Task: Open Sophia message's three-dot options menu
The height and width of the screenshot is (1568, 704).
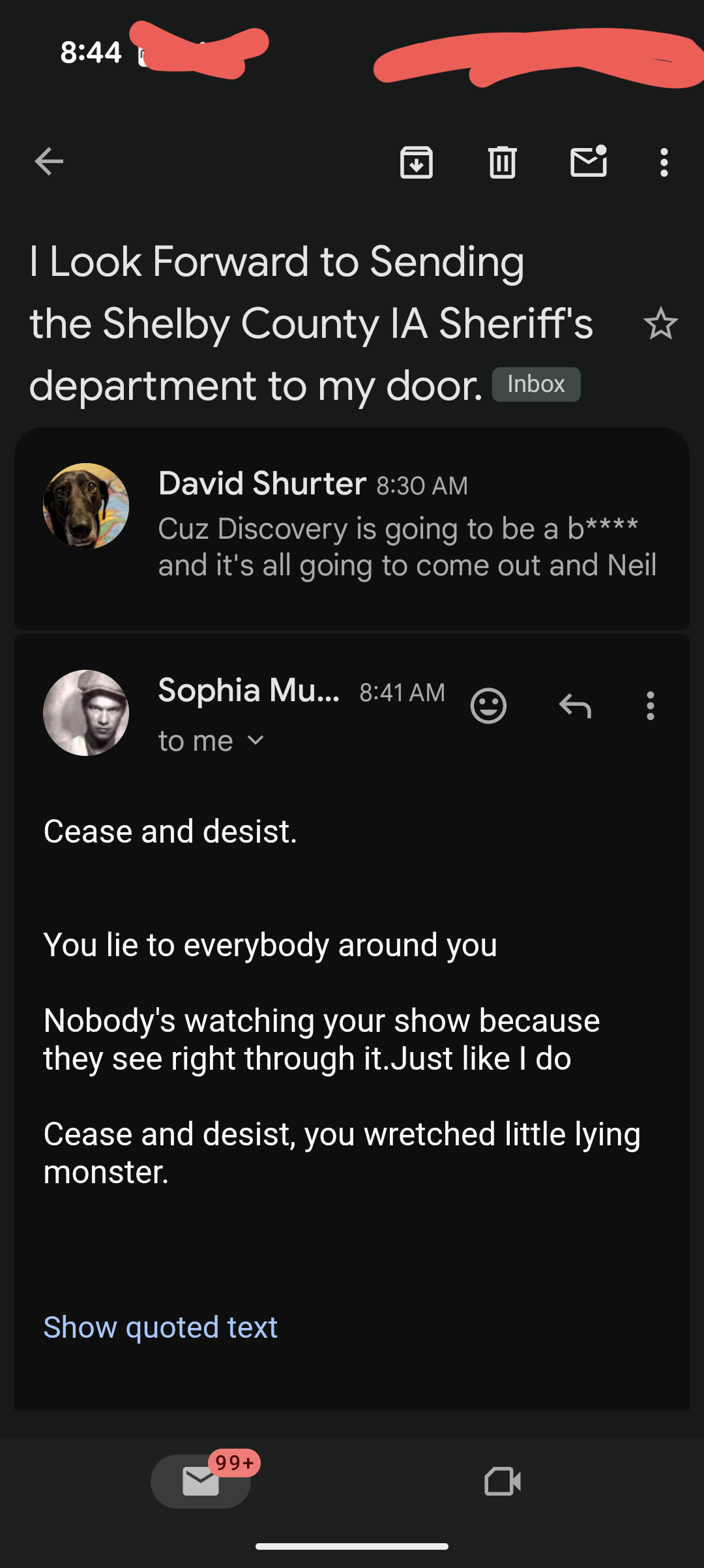Action: (x=650, y=706)
